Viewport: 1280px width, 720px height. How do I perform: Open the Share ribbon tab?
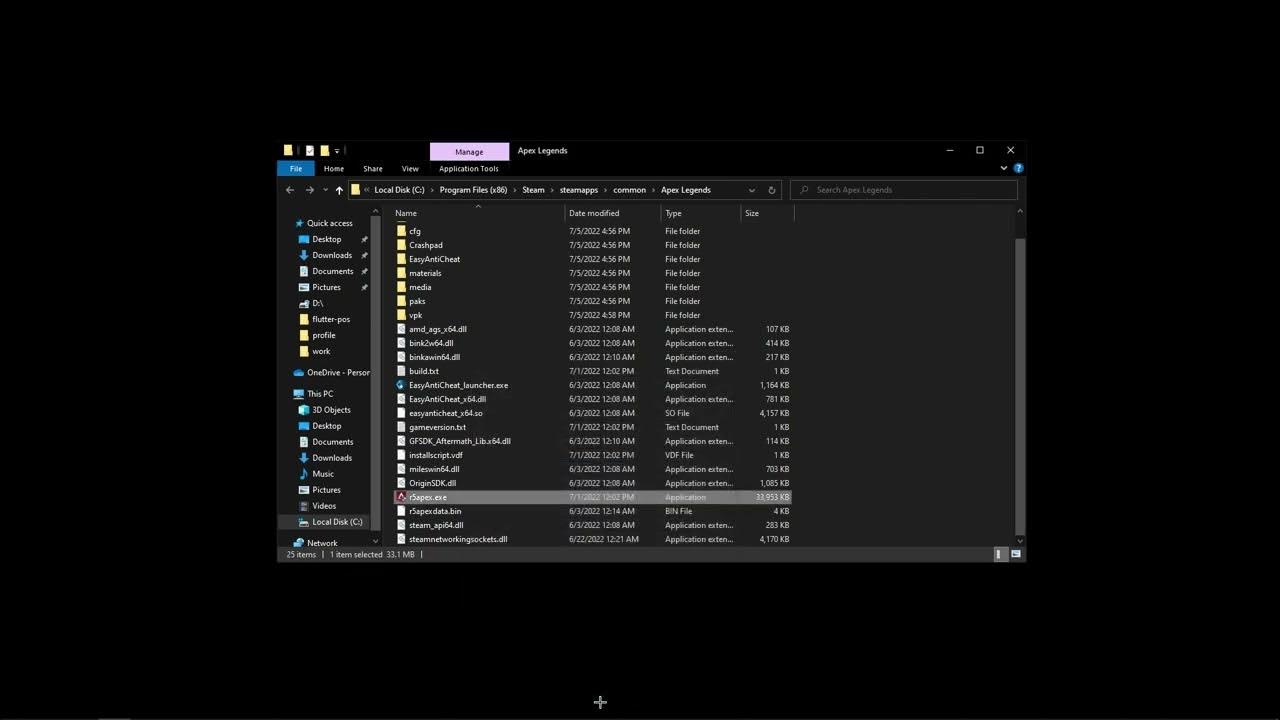pos(373,168)
